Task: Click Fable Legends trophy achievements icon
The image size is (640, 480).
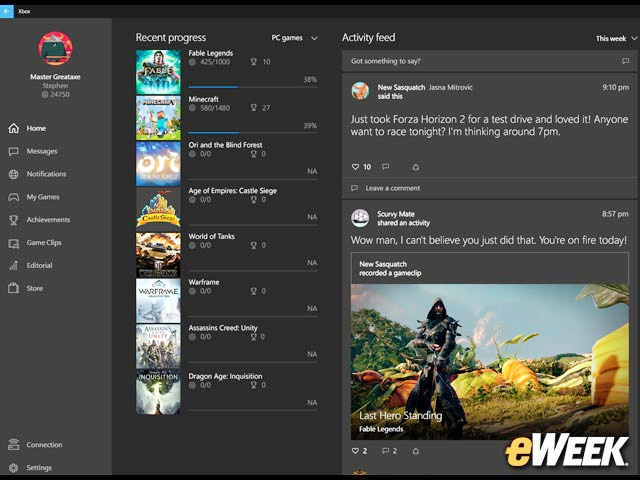Action: [253, 62]
